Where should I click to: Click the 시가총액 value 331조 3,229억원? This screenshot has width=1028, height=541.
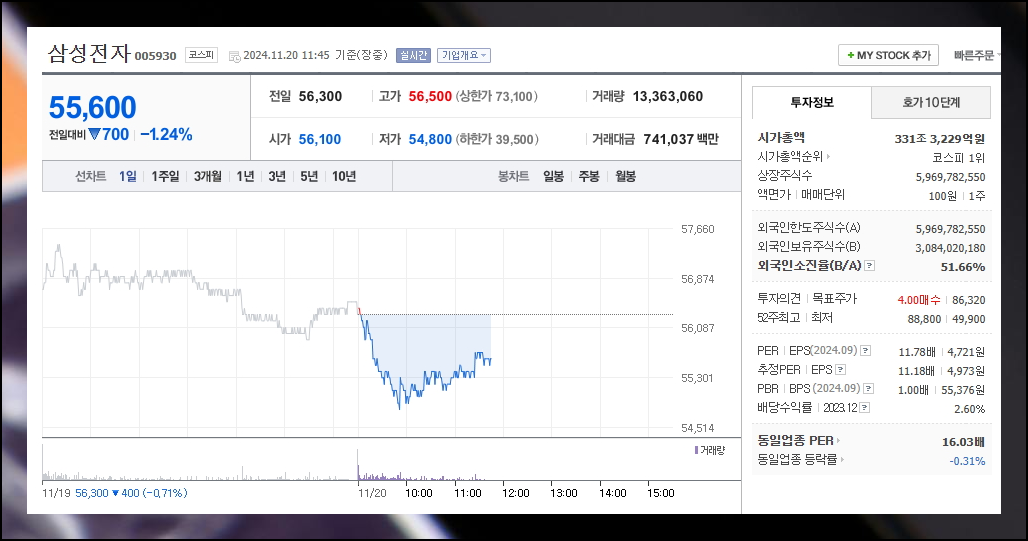939,139
